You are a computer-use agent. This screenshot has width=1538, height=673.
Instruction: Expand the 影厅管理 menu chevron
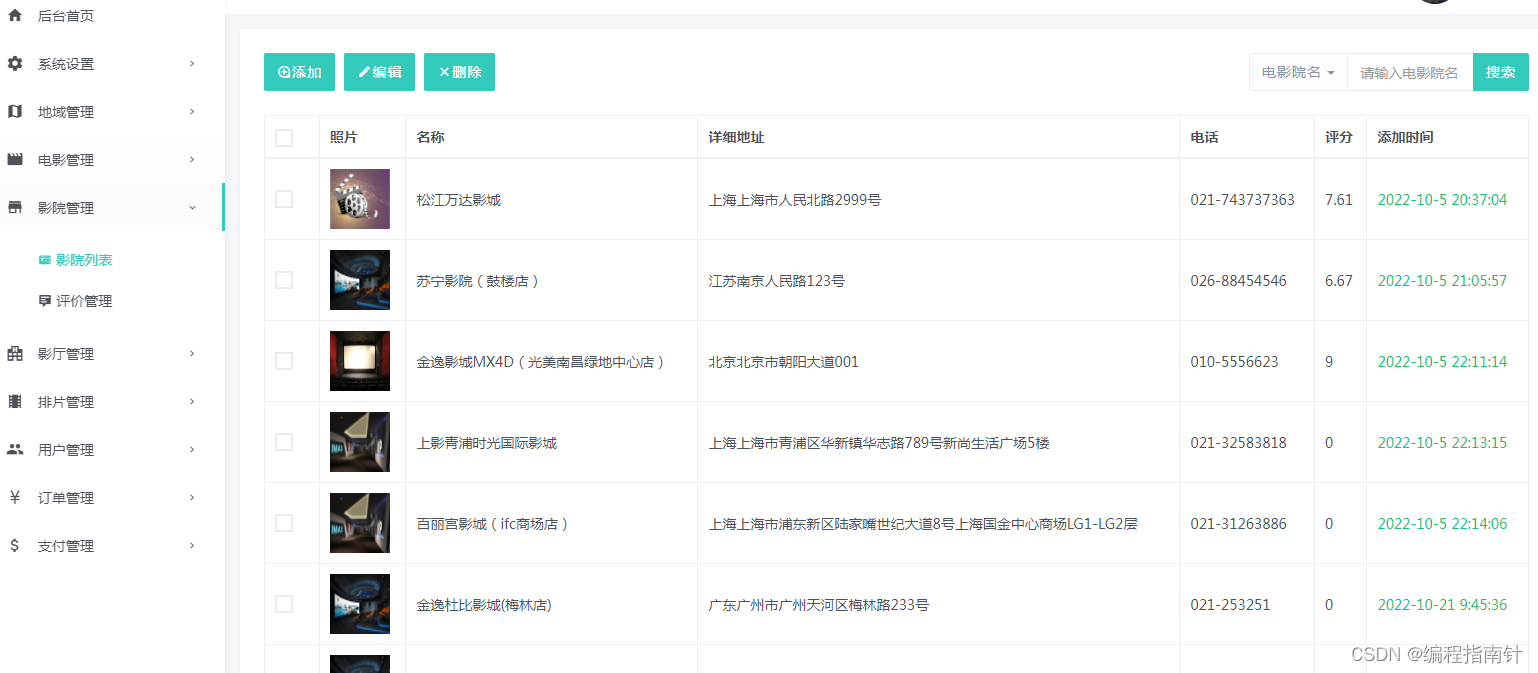[192, 354]
